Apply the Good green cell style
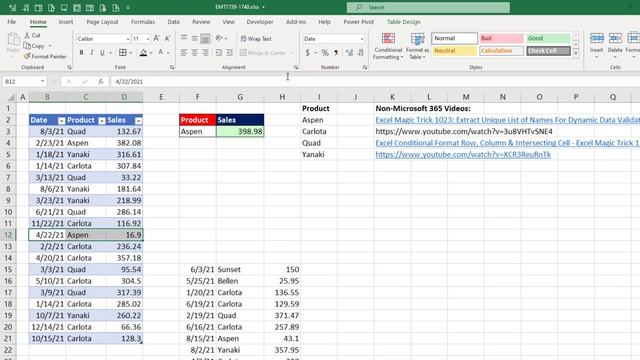The height and width of the screenshot is (360, 640). (x=548, y=38)
